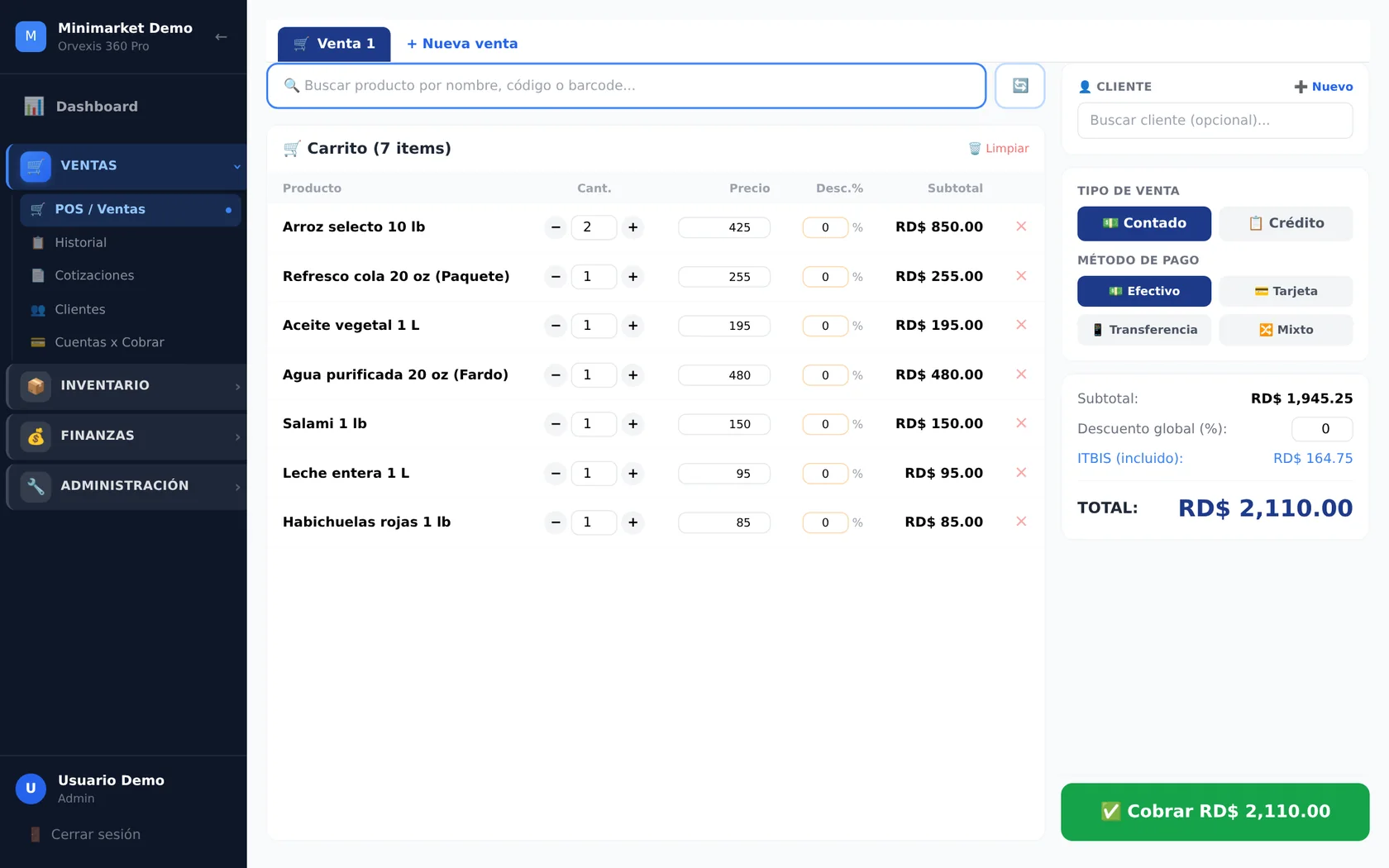Increase Arroz selecto quantity with plus
Screen dimensions: 1389x868
(x=632, y=227)
